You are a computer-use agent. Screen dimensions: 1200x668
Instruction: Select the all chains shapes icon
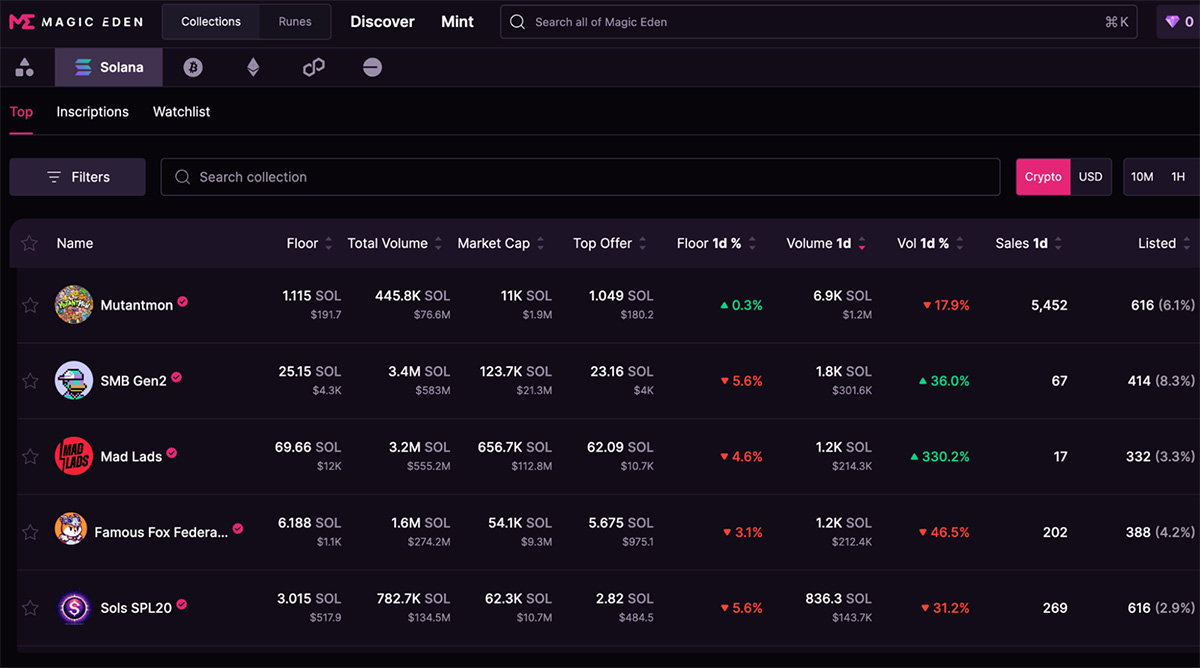click(x=25, y=67)
